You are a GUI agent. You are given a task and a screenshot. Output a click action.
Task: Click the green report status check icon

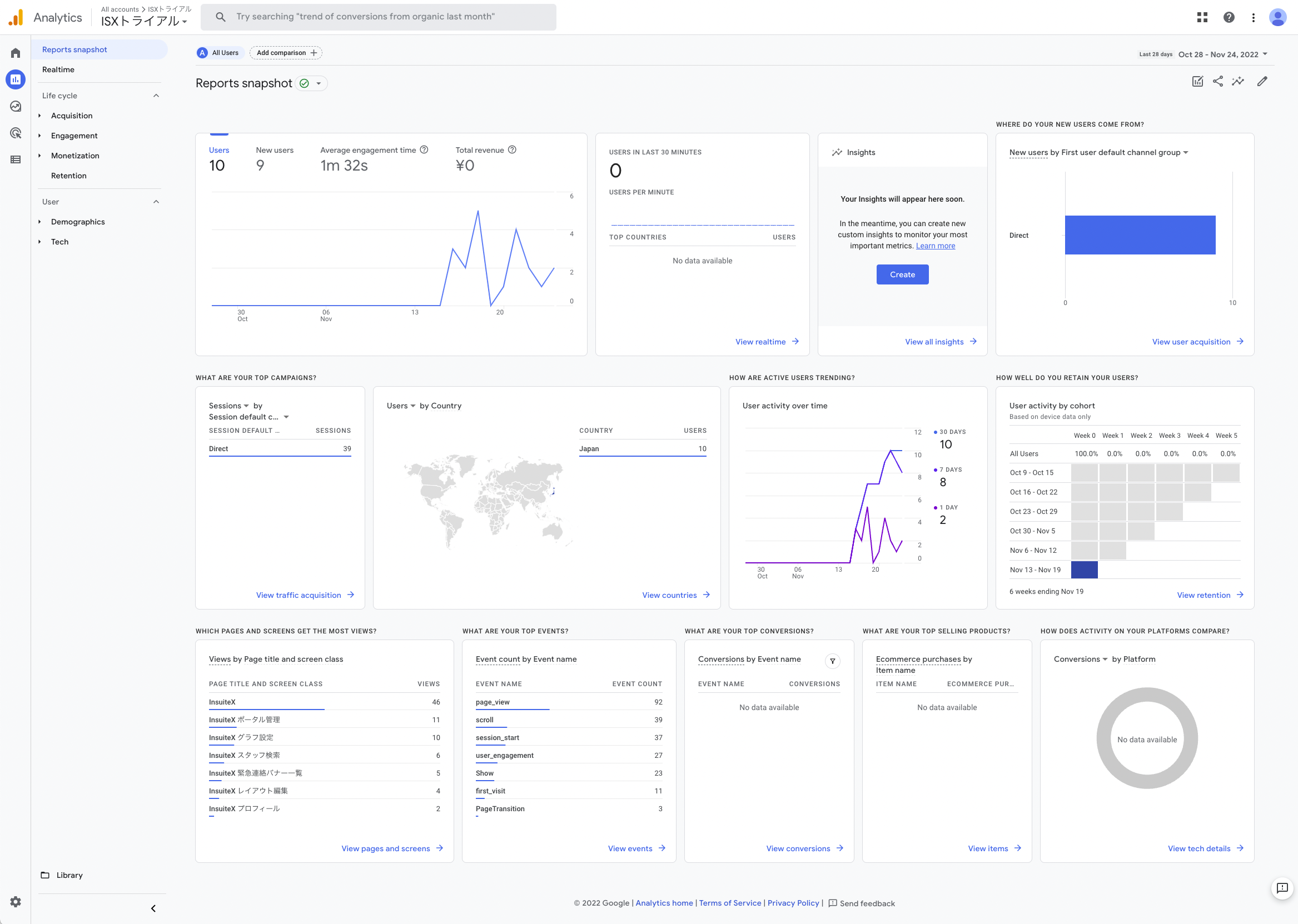(x=305, y=84)
